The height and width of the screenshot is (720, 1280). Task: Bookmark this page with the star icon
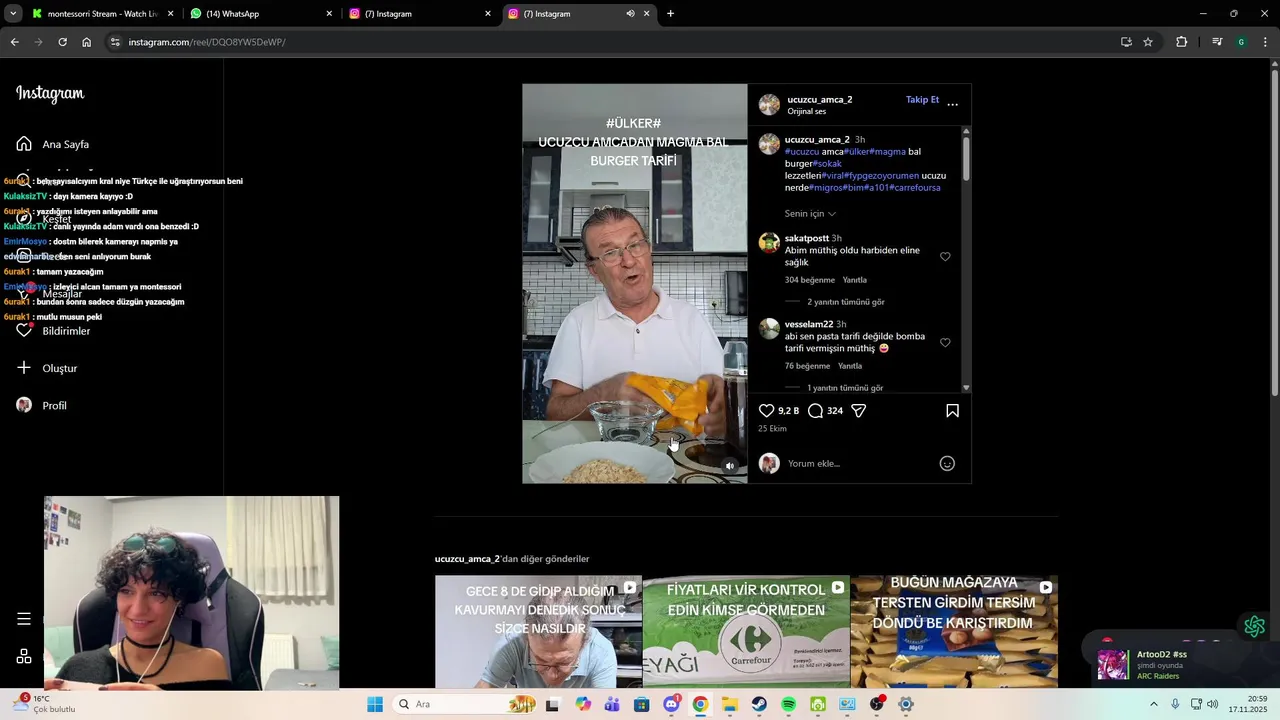pos(1148,42)
